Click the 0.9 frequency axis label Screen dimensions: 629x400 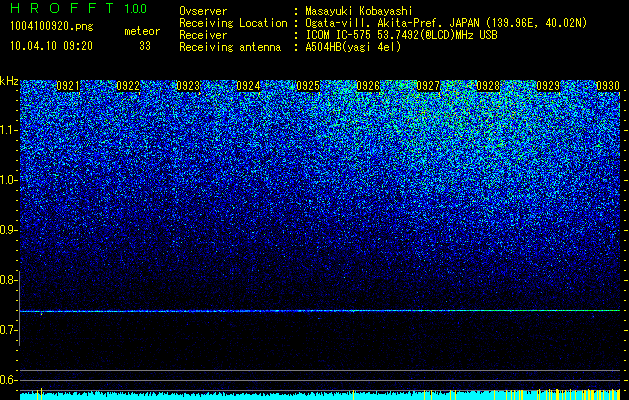tap(8, 230)
